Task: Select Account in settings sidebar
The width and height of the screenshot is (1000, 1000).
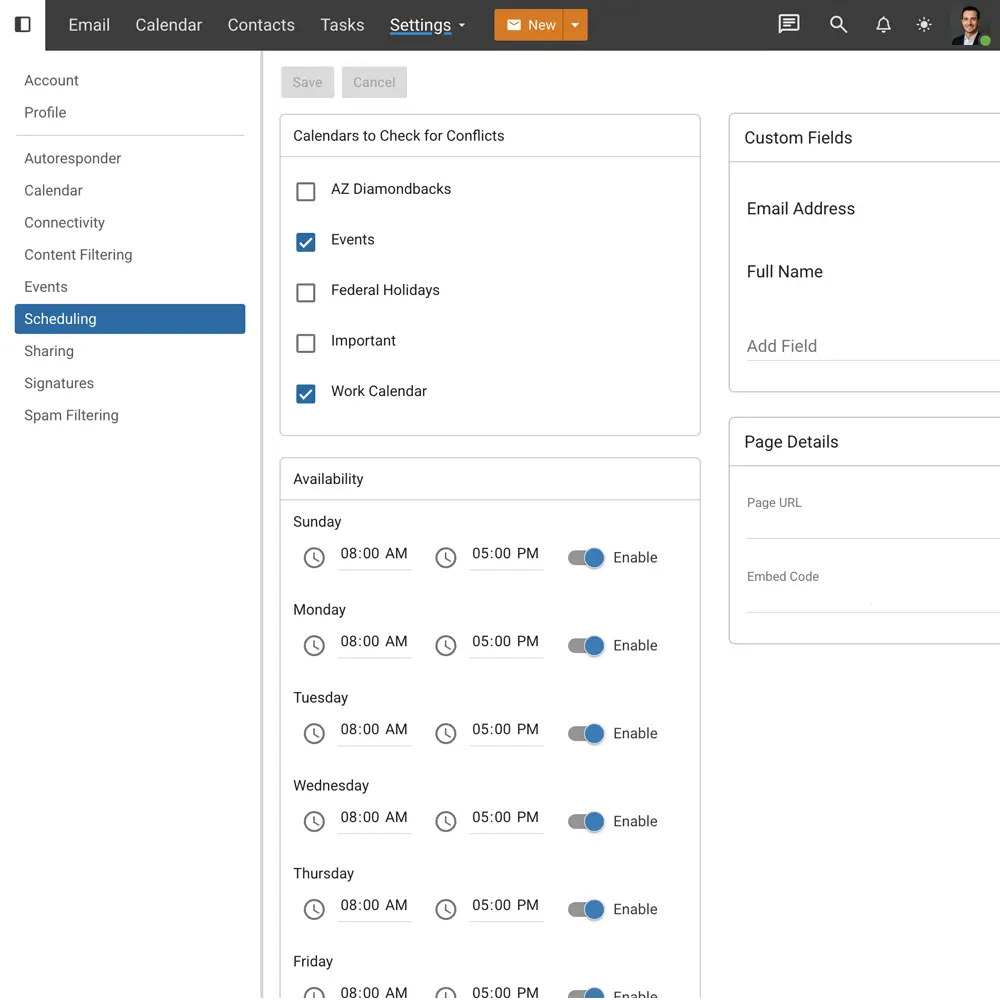Action: pyautogui.click(x=51, y=80)
